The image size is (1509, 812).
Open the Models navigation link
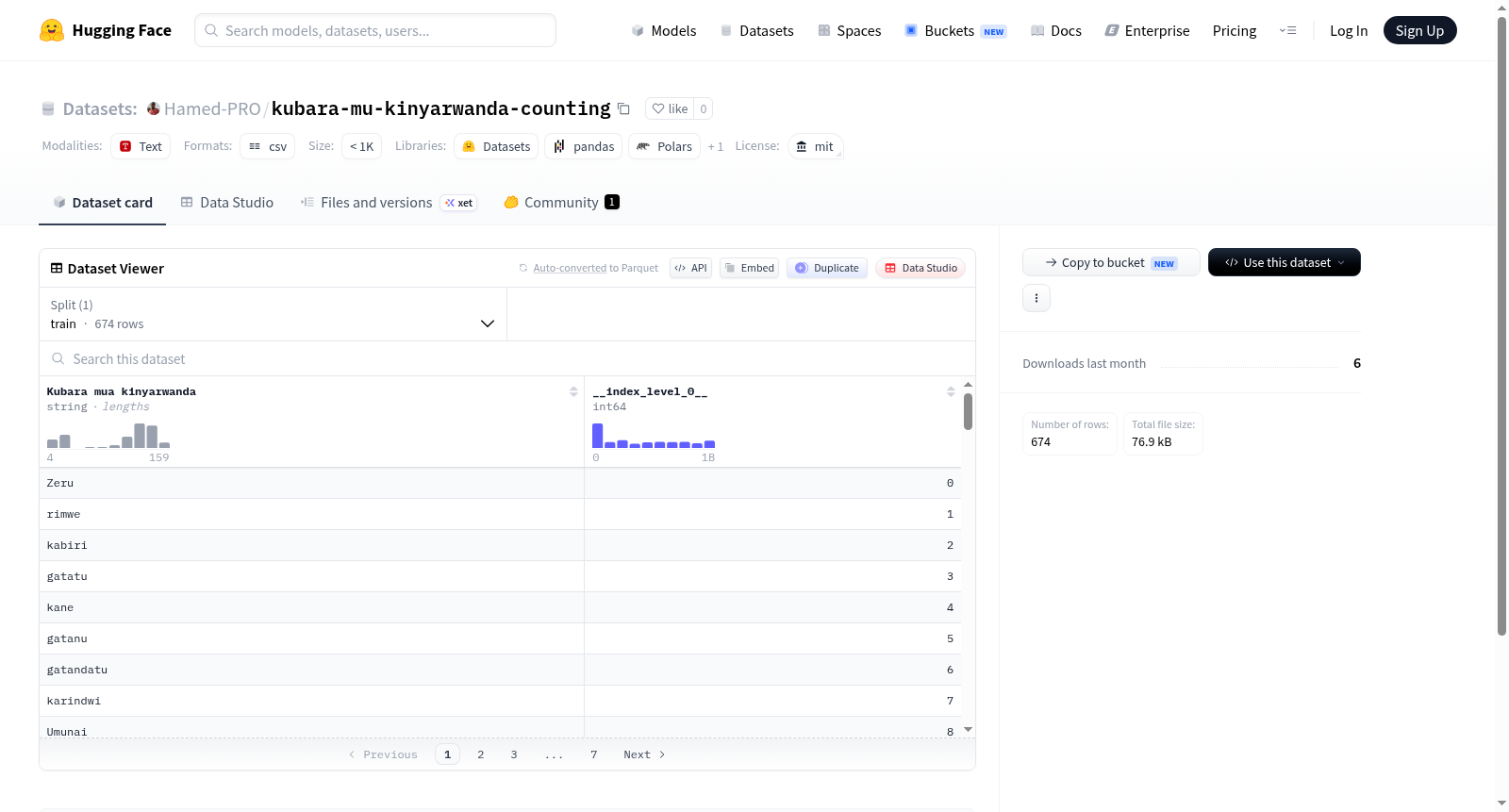click(664, 30)
